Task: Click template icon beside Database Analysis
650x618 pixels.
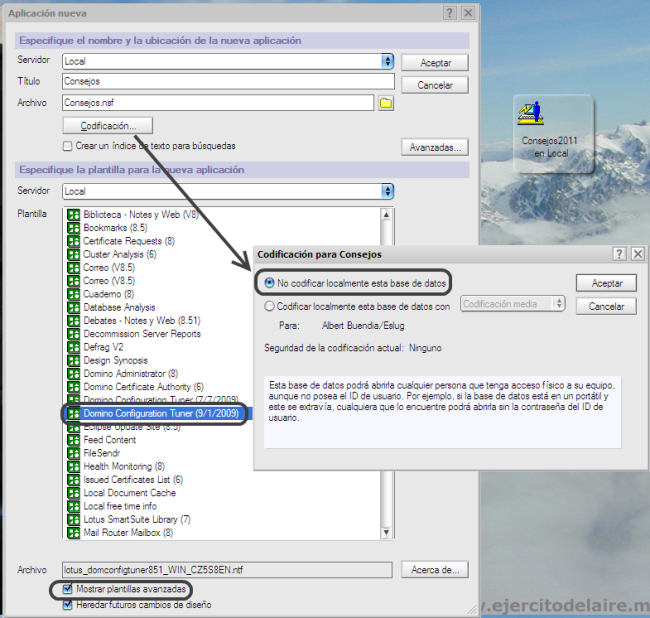Action: pyautogui.click(x=73, y=308)
